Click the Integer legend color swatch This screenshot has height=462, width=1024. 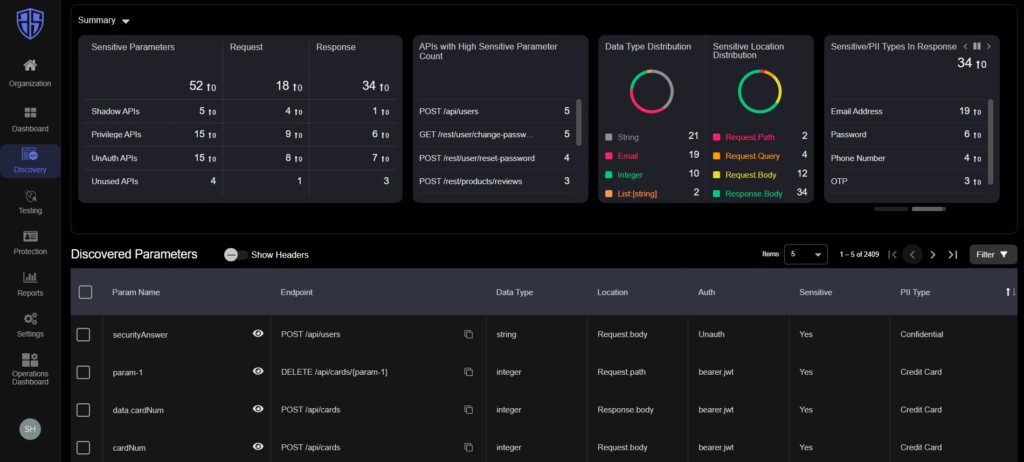click(609, 175)
